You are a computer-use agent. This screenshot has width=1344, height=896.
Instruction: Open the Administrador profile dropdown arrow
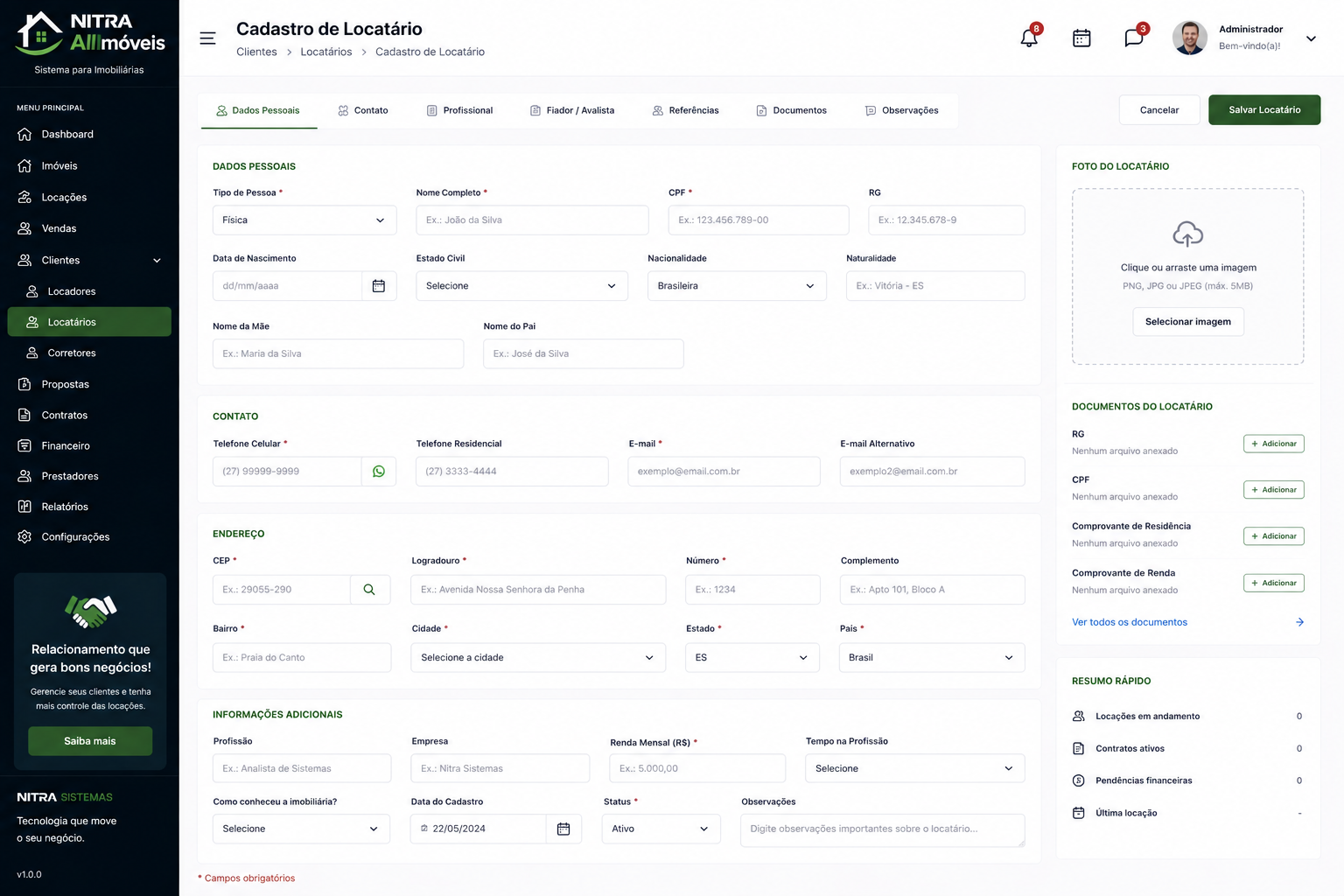(1311, 38)
